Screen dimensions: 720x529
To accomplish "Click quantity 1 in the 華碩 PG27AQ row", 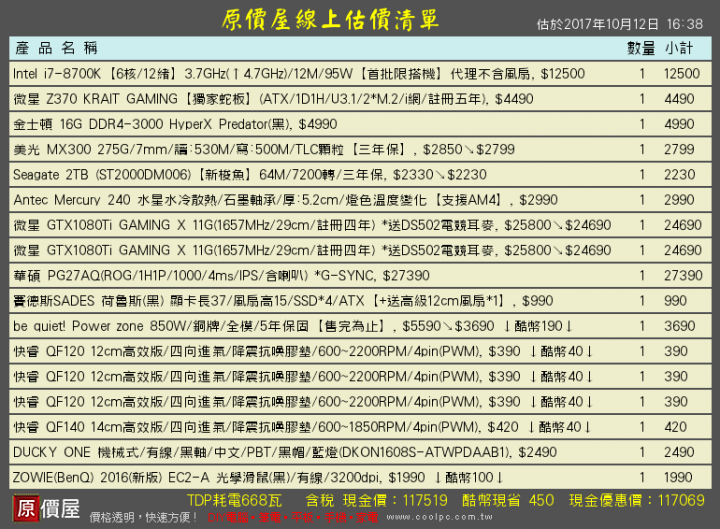I will coord(642,276).
